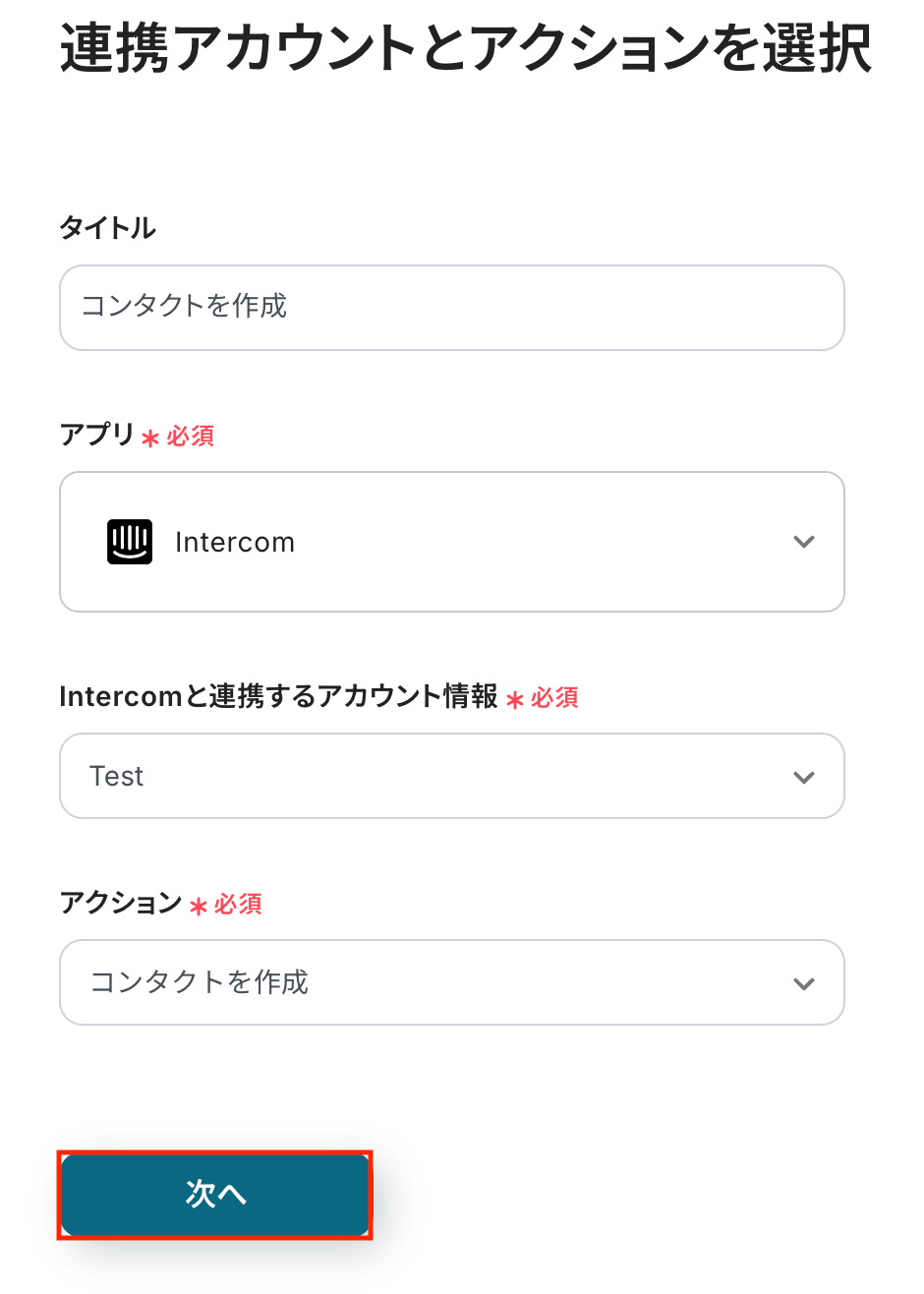The width and height of the screenshot is (924, 1294).
Task: Click the red asterisk next to アクション
Action: (198, 907)
